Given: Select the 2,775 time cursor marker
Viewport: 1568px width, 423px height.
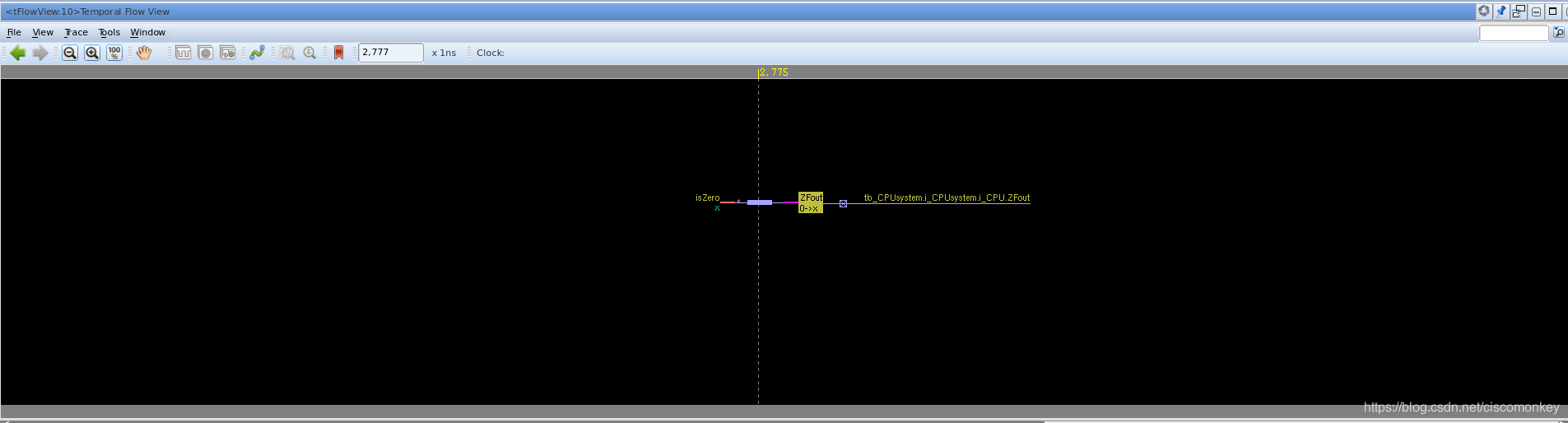Looking at the screenshot, I should point(774,72).
